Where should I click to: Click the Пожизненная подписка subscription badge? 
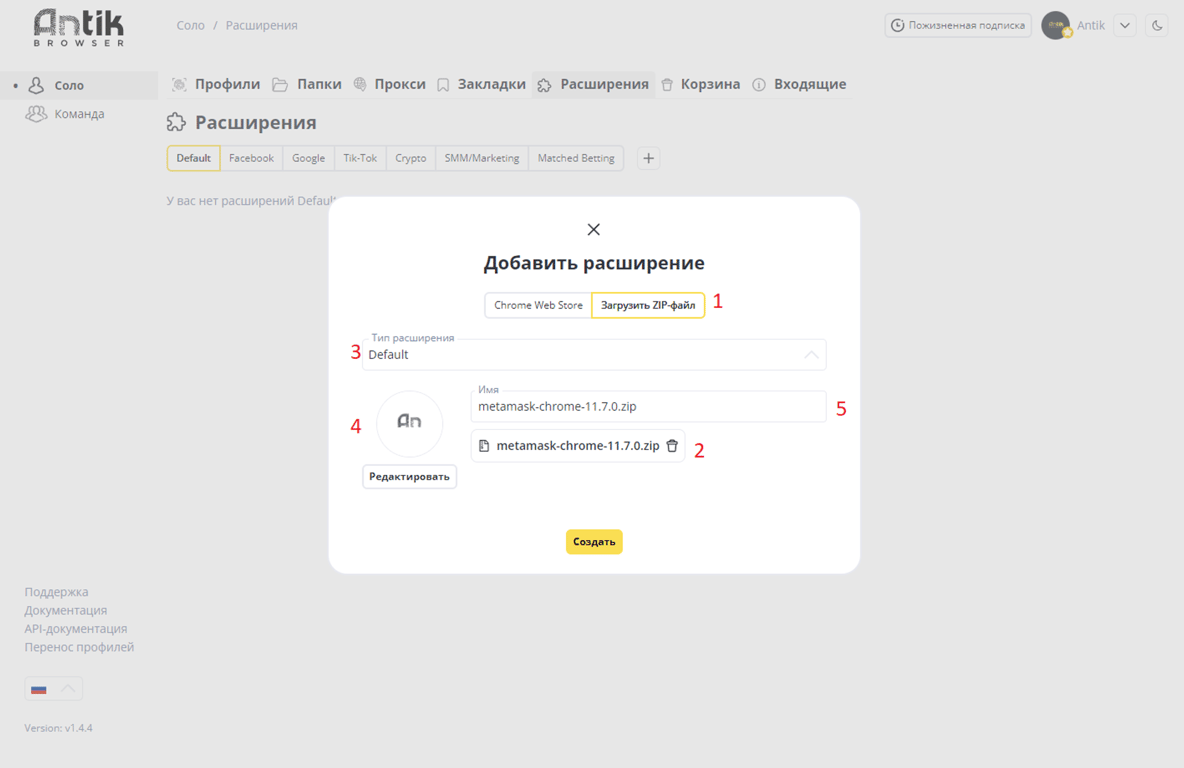958,26
